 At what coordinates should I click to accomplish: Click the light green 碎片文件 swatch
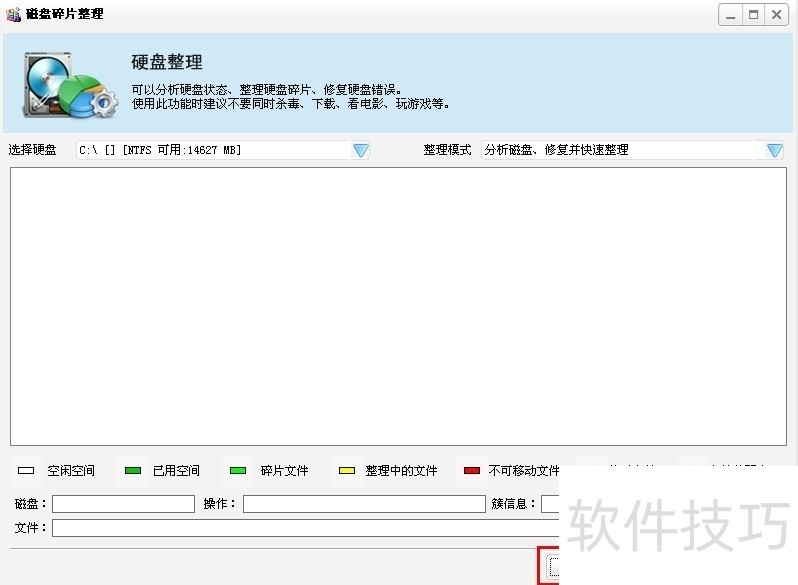pos(238,470)
